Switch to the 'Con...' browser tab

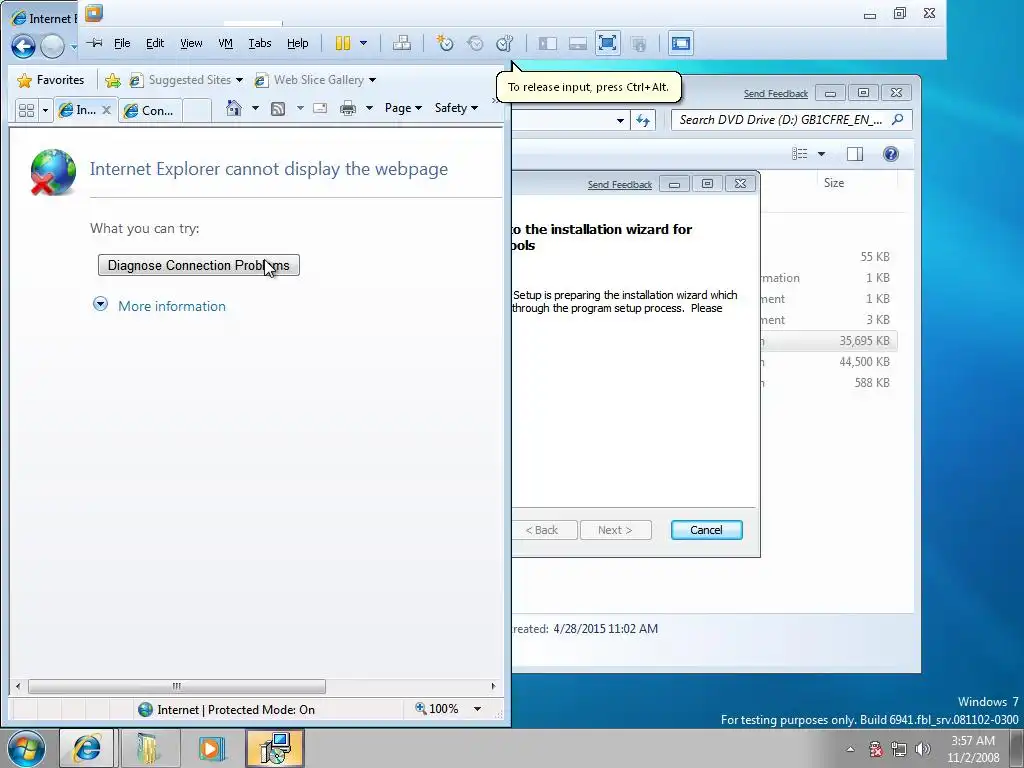150,110
